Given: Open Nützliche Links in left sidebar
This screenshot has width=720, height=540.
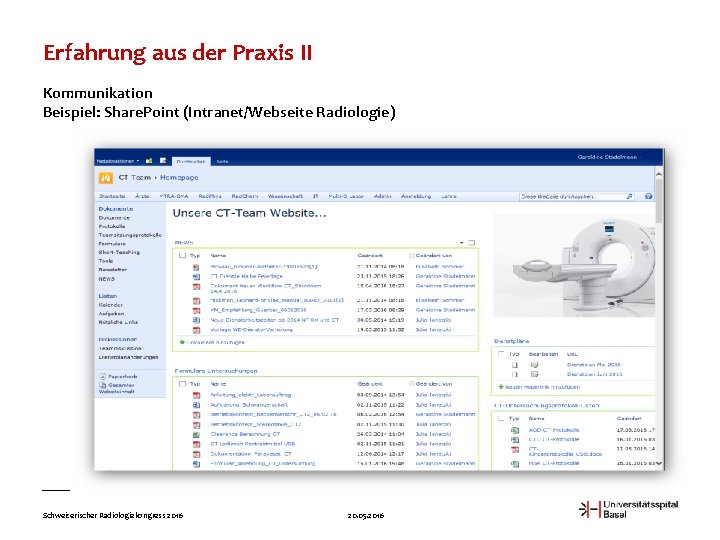Looking at the screenshot, I should pyautogui.click(x=118, y=322).
